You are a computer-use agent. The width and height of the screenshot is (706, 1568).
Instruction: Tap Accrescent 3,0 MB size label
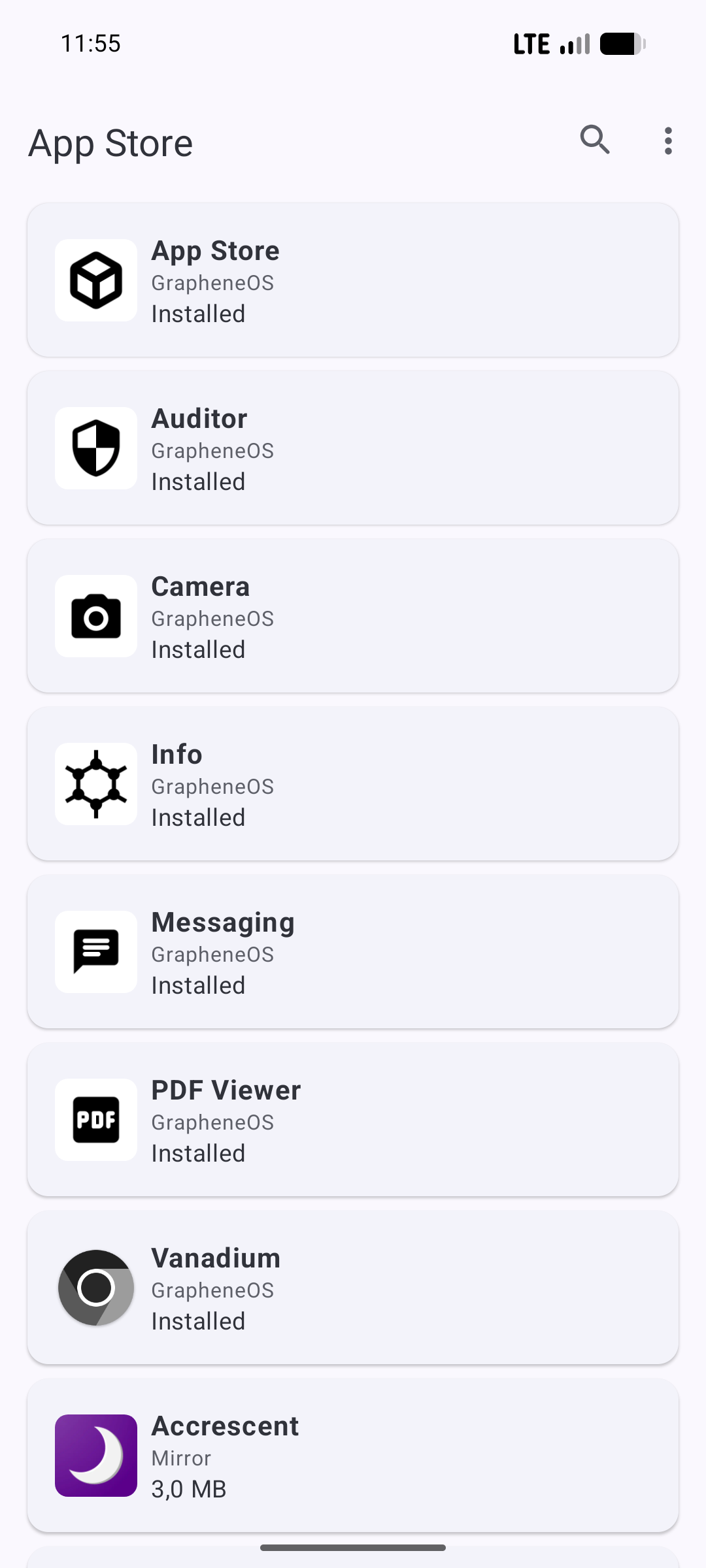click(x=189, y=1490)
